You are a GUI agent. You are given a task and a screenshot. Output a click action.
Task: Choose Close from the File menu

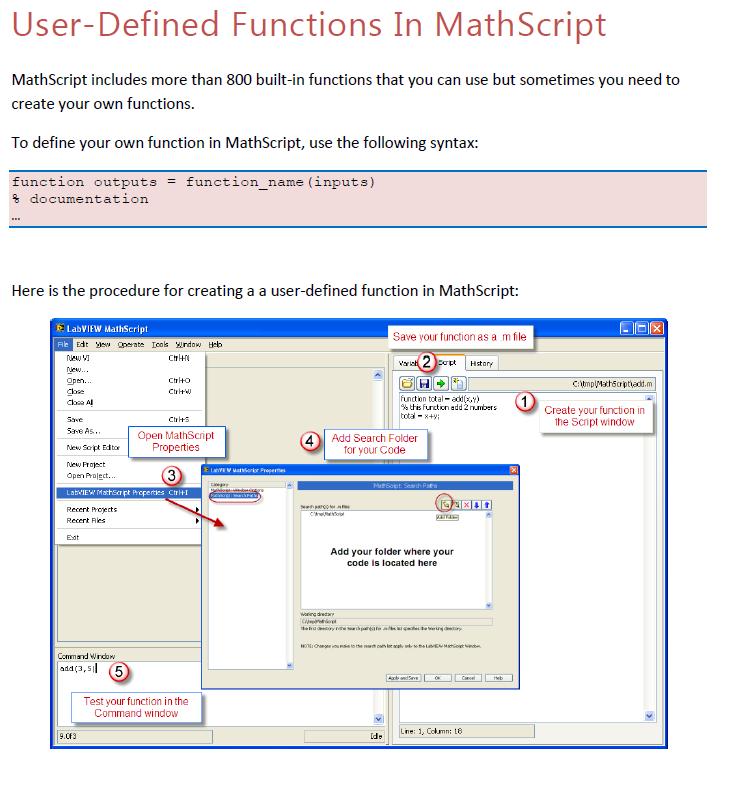[x=129, y=391]
